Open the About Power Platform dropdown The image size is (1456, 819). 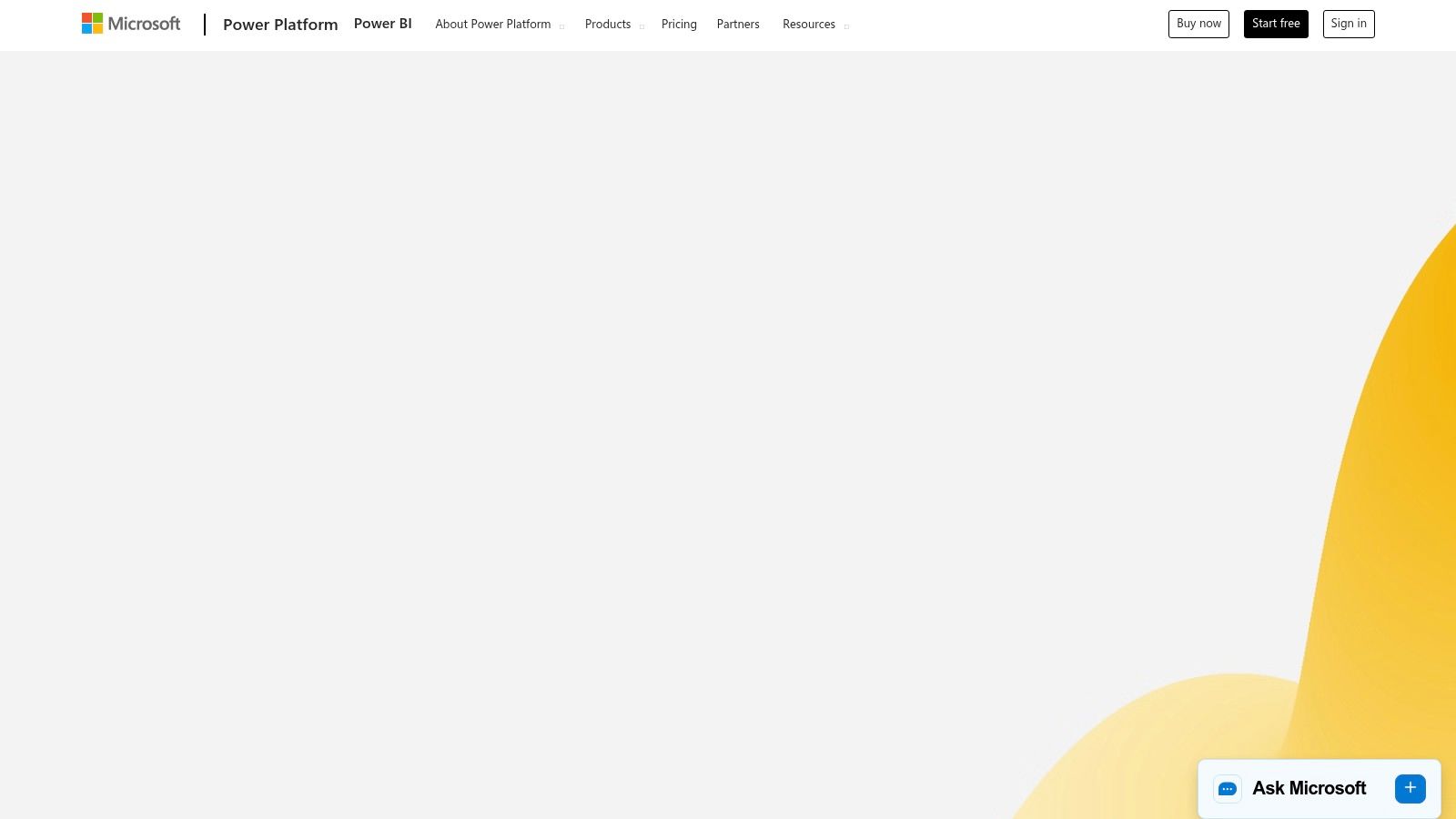[493, 24]
